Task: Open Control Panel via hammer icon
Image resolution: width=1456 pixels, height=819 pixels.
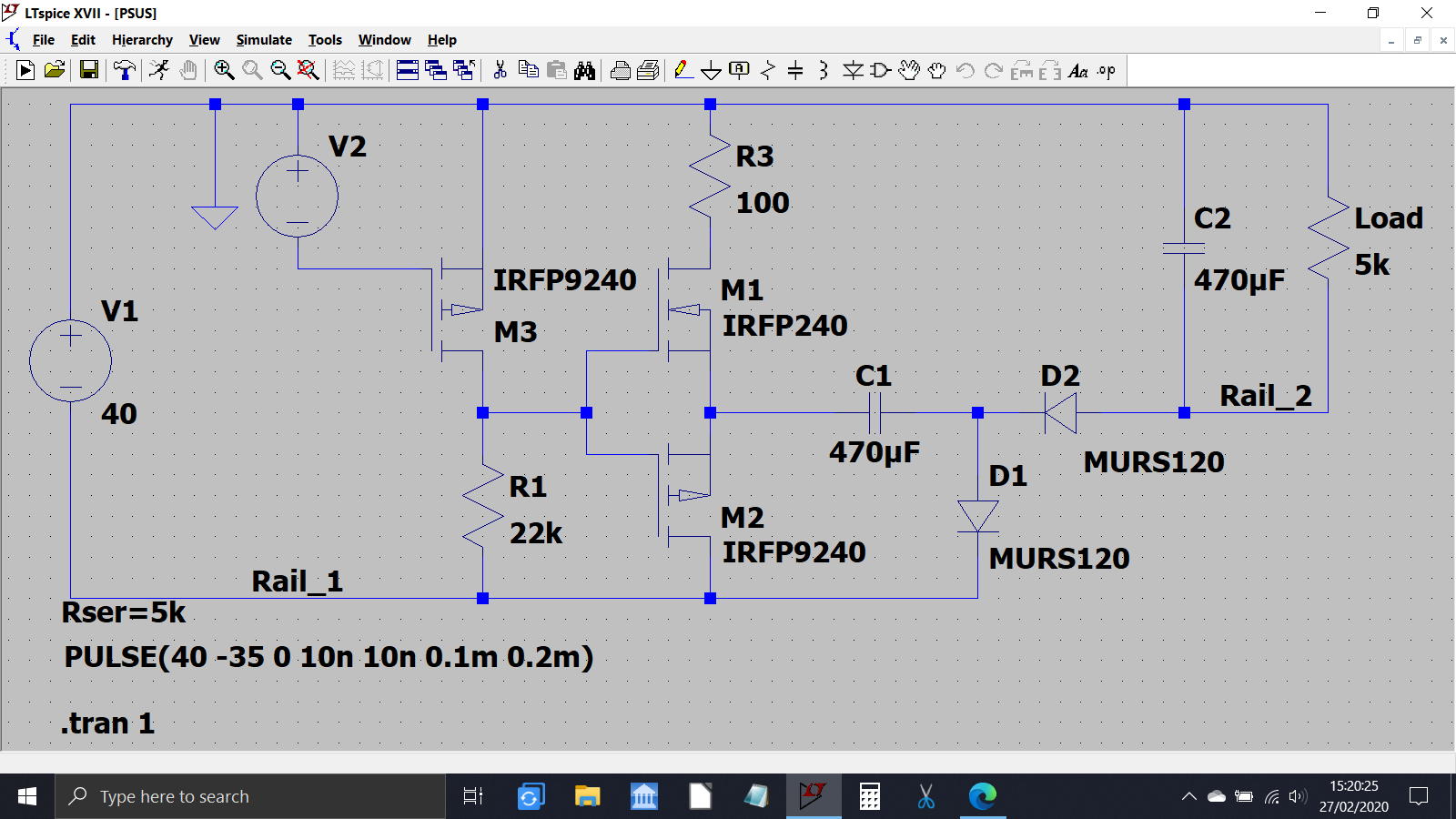Action: [124, 70]
